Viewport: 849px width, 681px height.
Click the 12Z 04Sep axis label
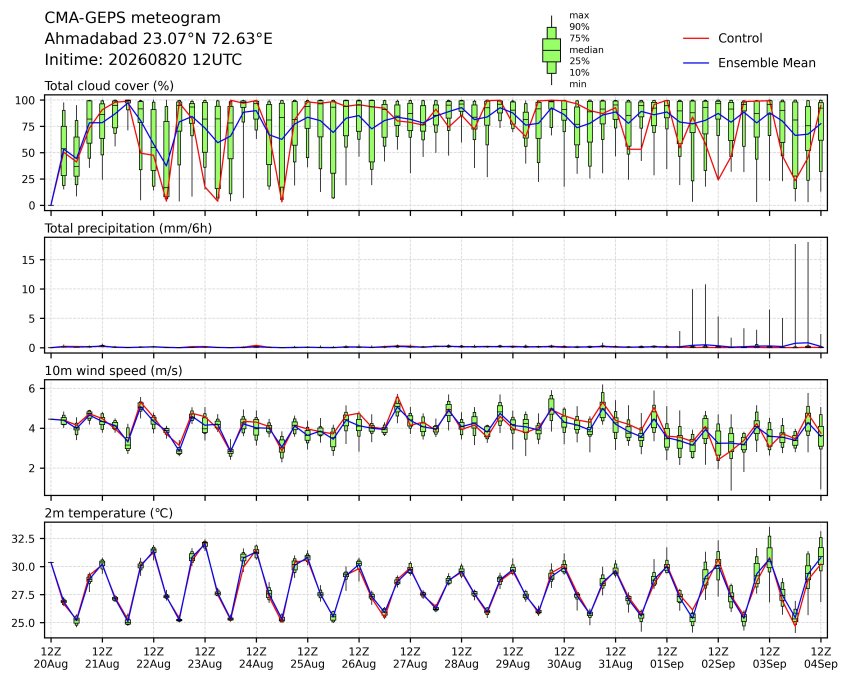tap(821, 658)
